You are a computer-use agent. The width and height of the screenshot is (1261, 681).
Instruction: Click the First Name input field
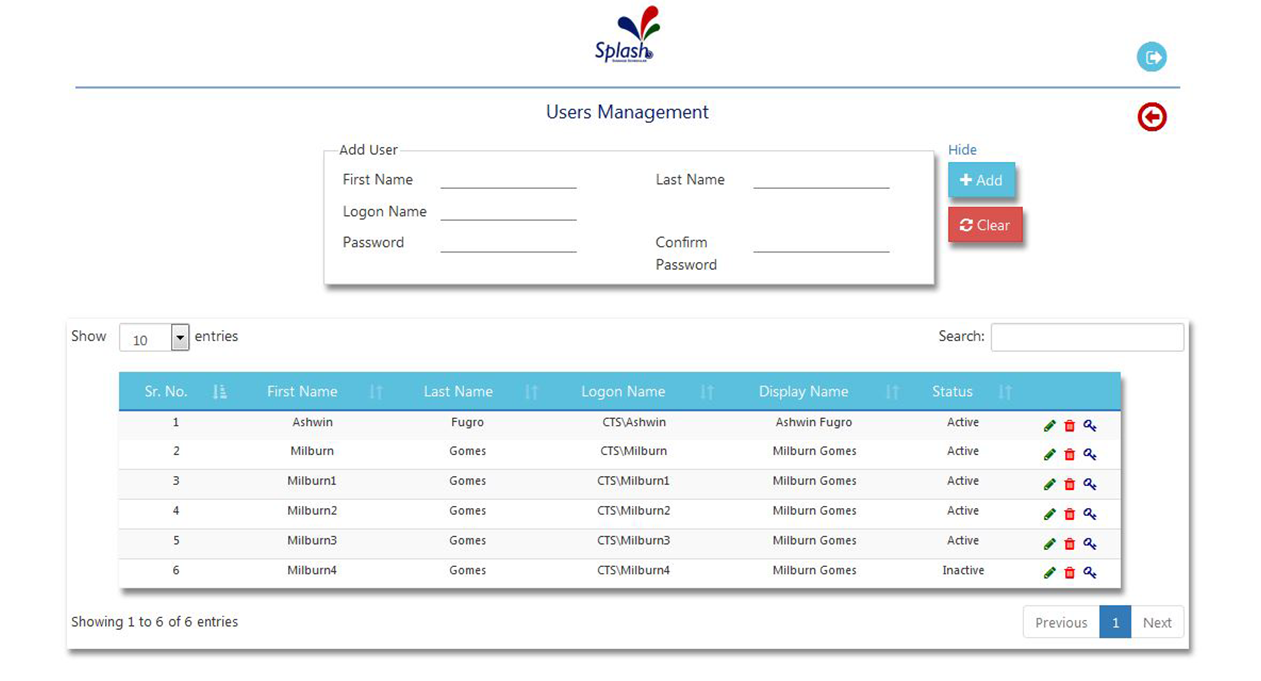pyautogui.click(x=508, y=180)
